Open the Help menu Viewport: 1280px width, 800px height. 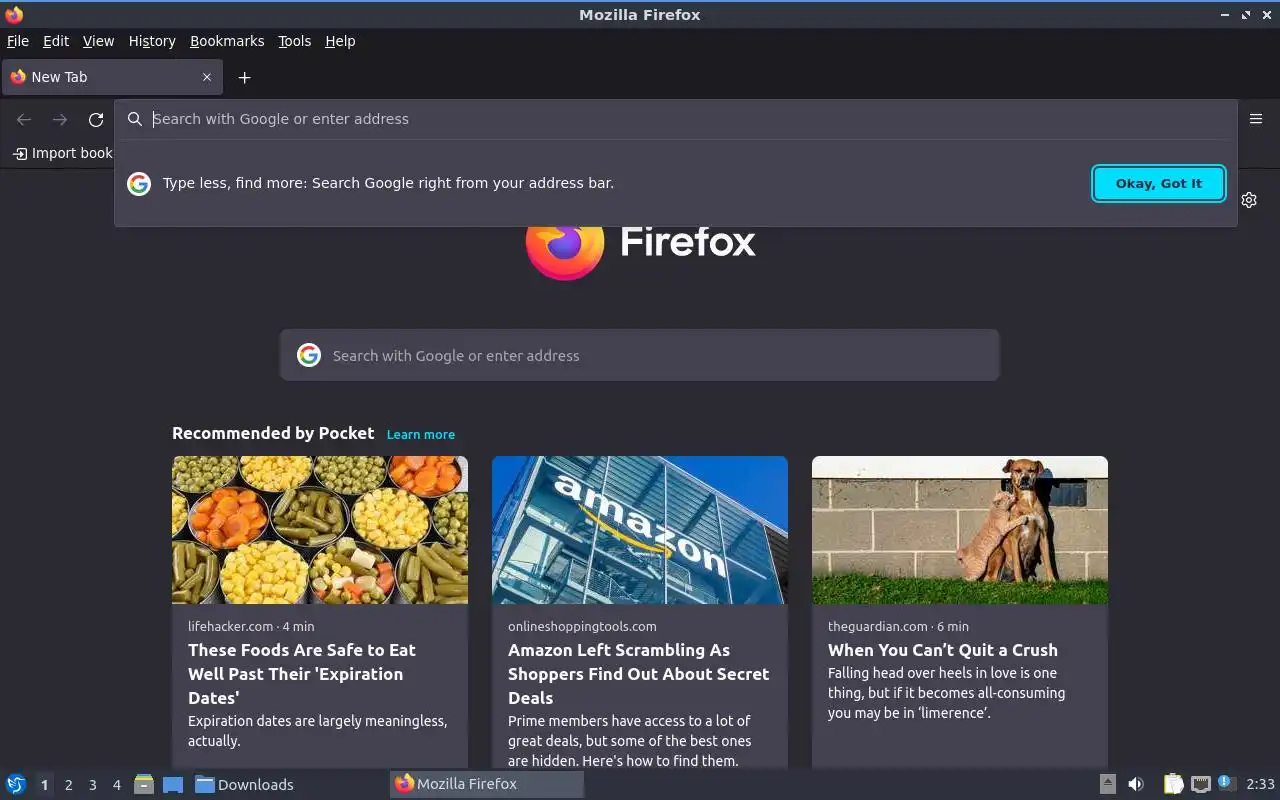click(340, 41)
